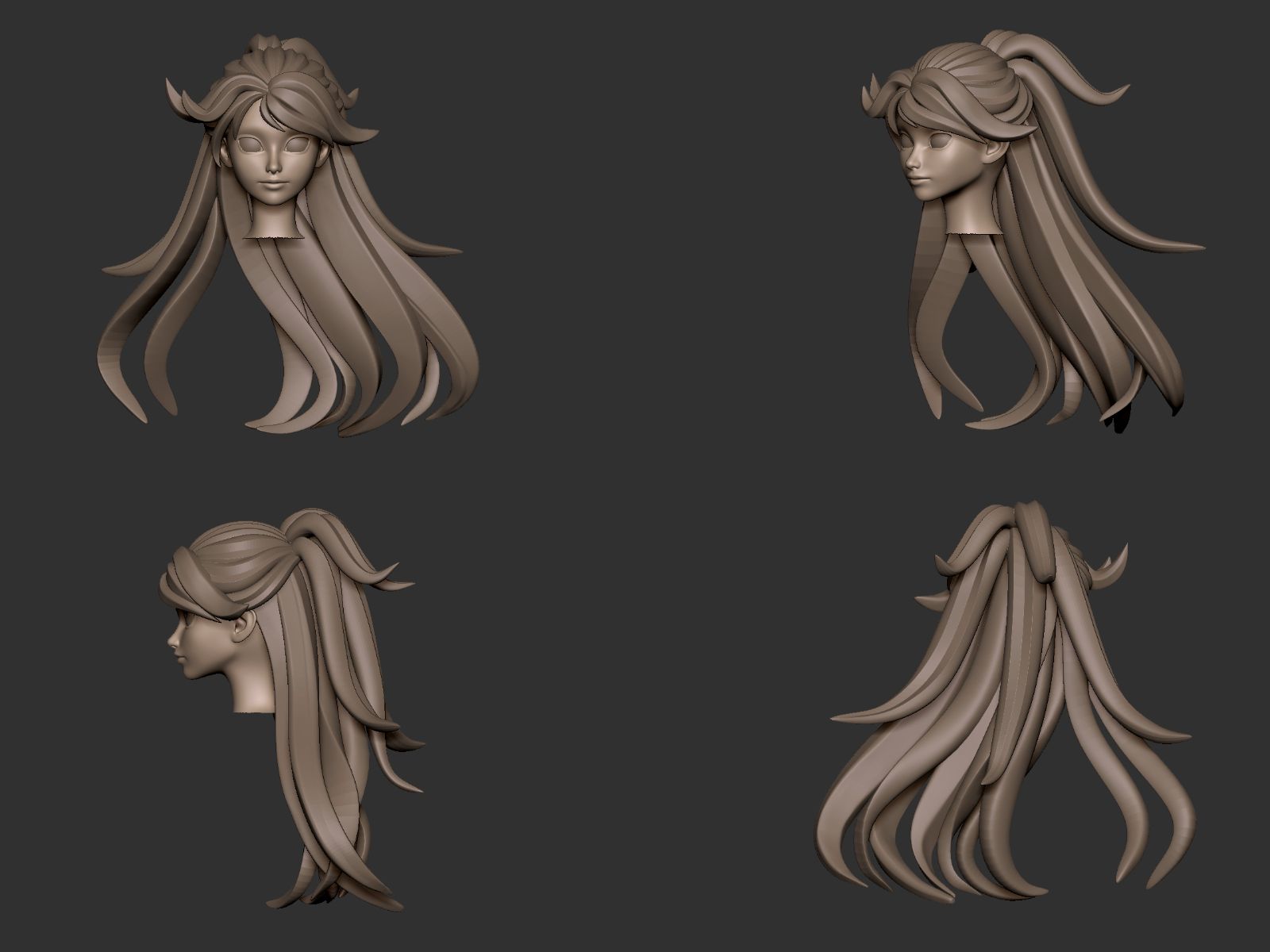Select the front-facing view of the hair sculpt

coord(290,236)
